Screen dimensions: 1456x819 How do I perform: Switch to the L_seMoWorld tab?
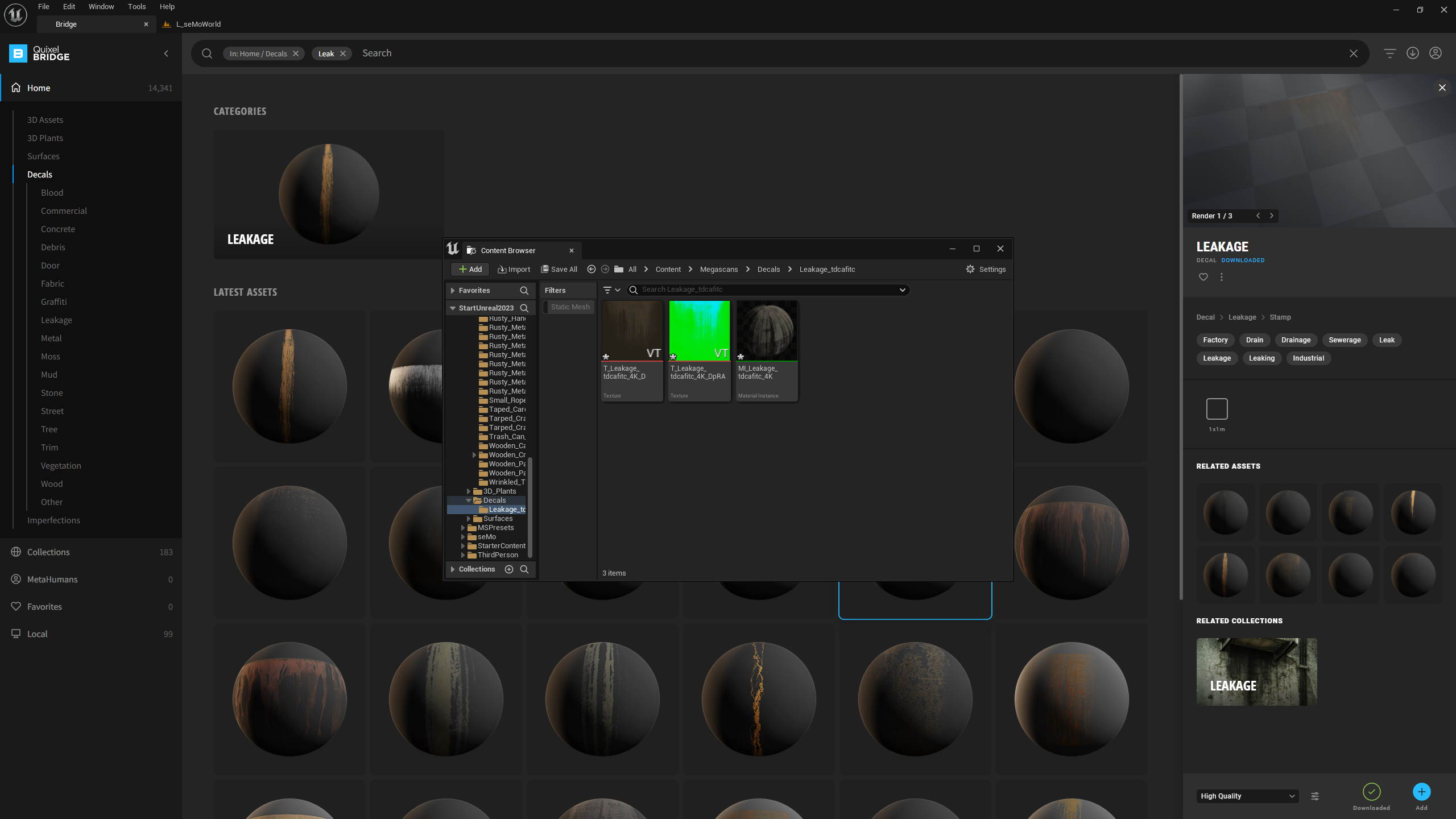coord(198,24)
